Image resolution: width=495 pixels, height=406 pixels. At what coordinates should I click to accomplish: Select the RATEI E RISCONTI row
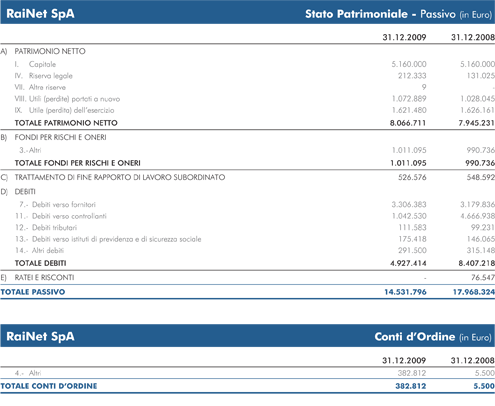(x=247, y=278)
